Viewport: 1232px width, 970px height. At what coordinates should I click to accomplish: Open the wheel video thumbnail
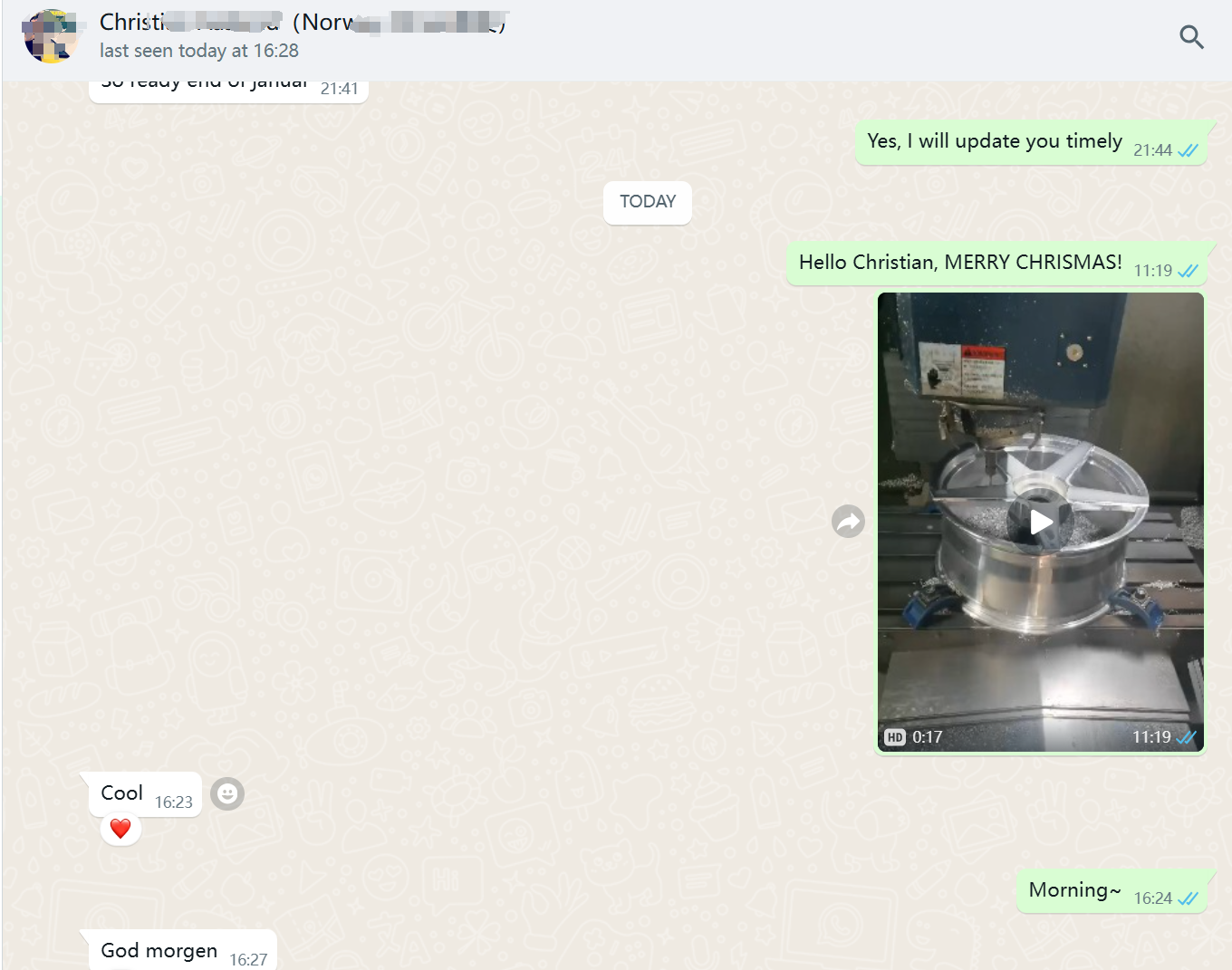point(1041,408)
